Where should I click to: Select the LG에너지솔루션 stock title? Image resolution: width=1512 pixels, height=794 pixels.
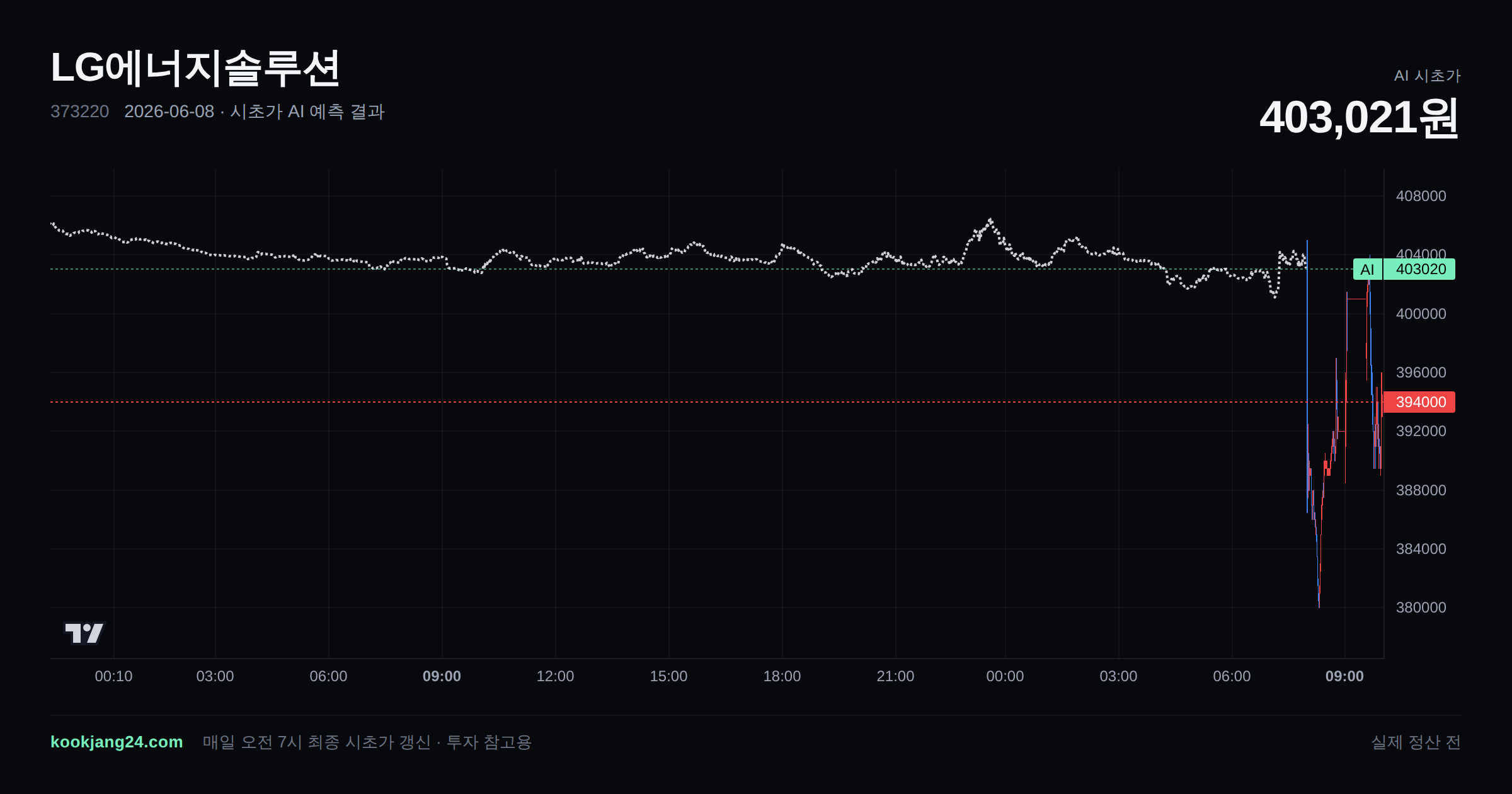pyautogui.click(x=195, y=68)
